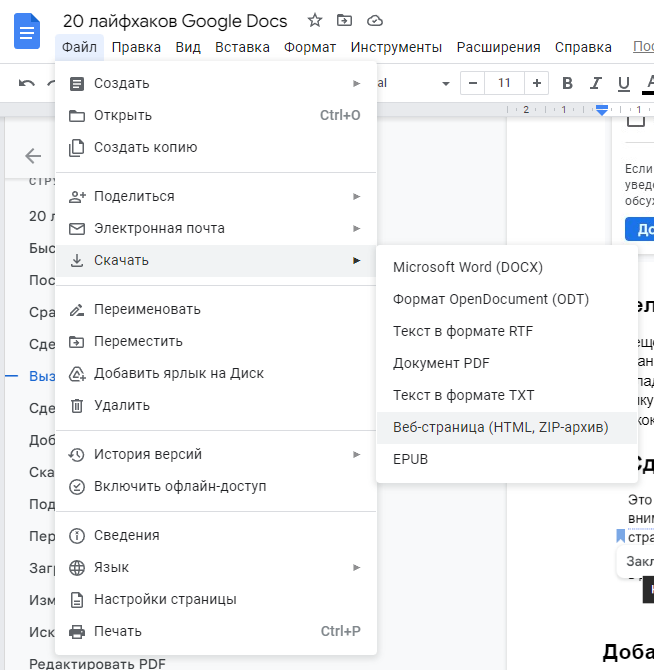Choose Добавить ярлык на Диск
This screenshot has width=654, height=670.
216,373
